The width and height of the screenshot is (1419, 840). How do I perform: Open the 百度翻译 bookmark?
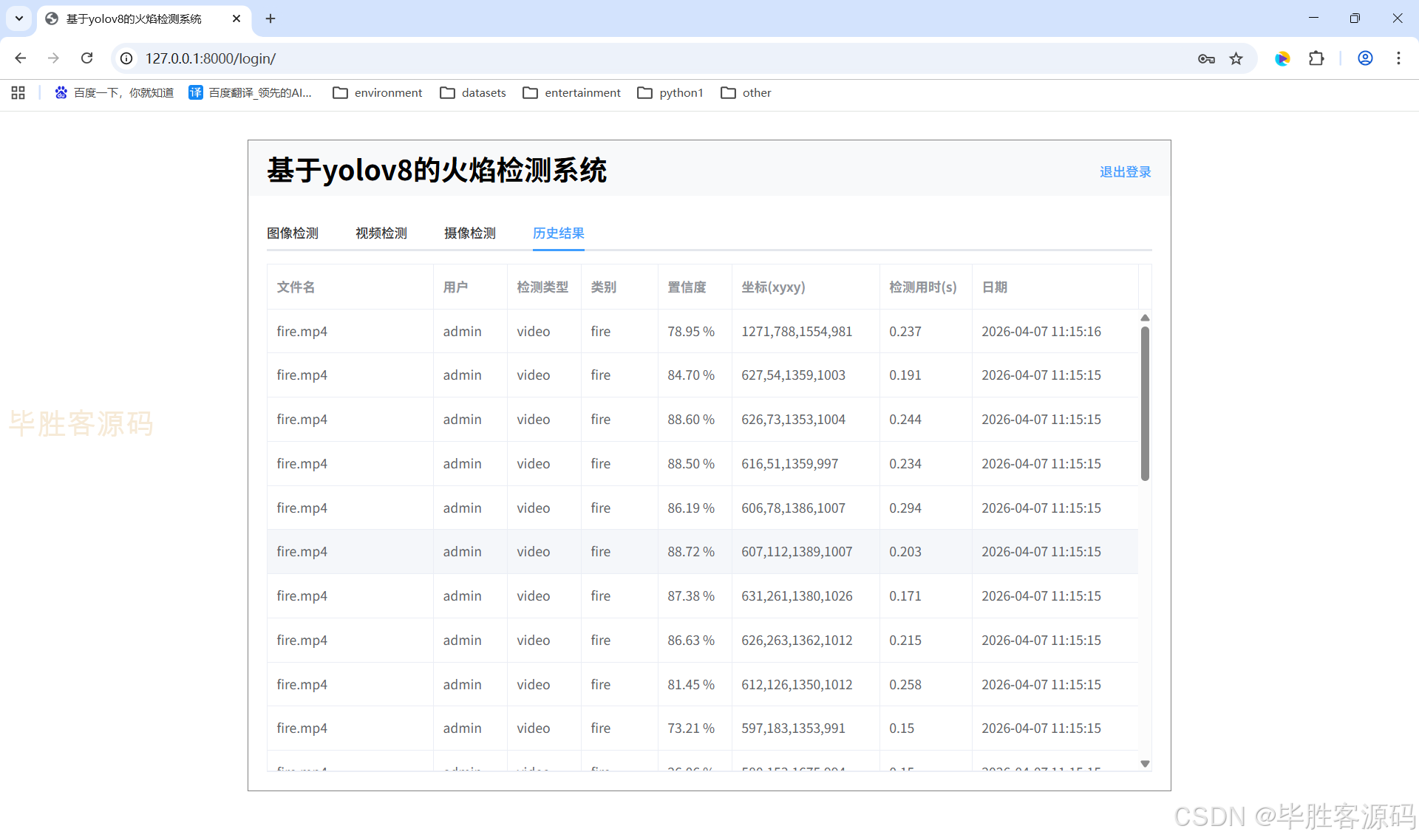point(251,92)
